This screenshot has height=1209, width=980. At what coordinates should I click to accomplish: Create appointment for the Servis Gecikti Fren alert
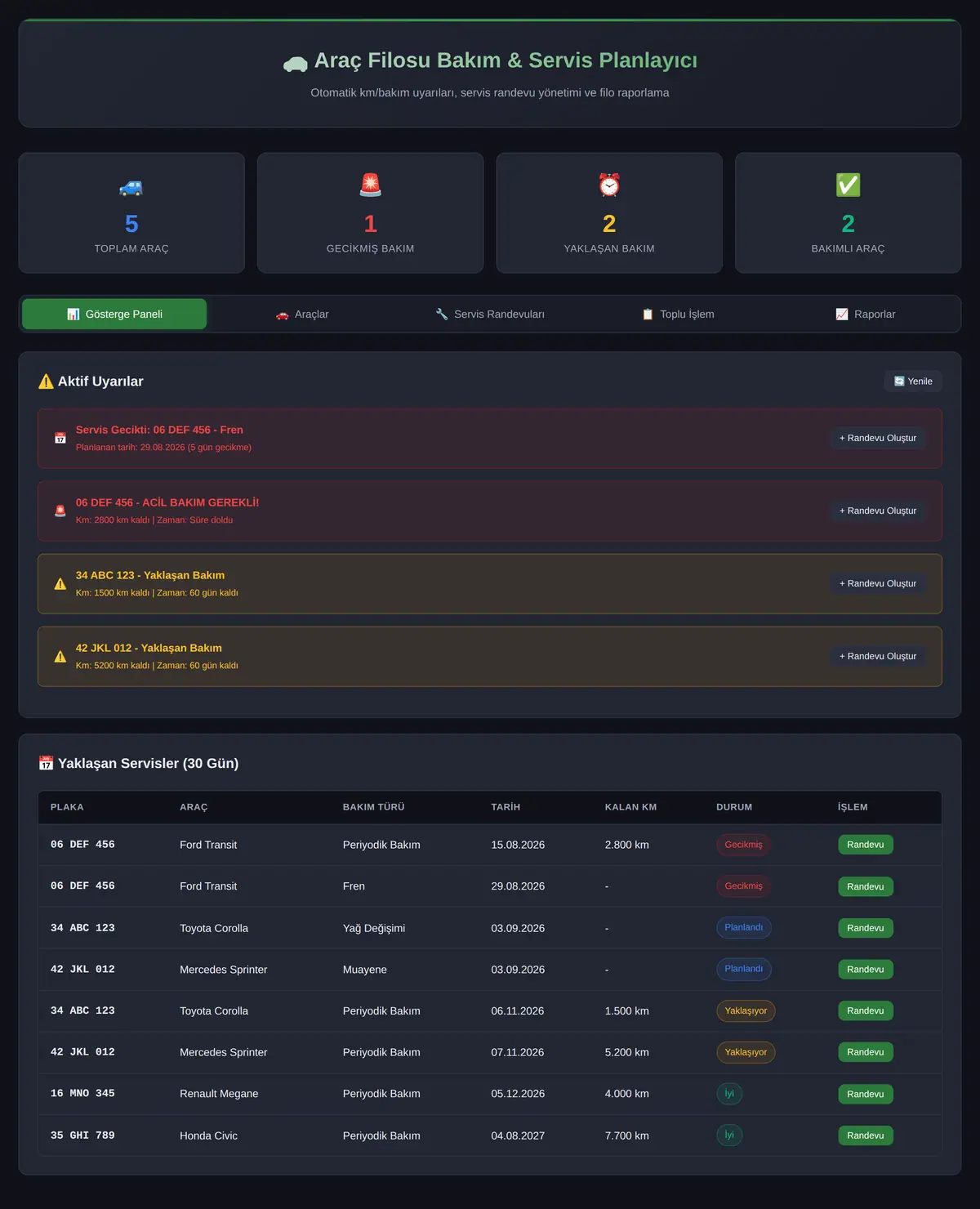click(x=878, y=439)
